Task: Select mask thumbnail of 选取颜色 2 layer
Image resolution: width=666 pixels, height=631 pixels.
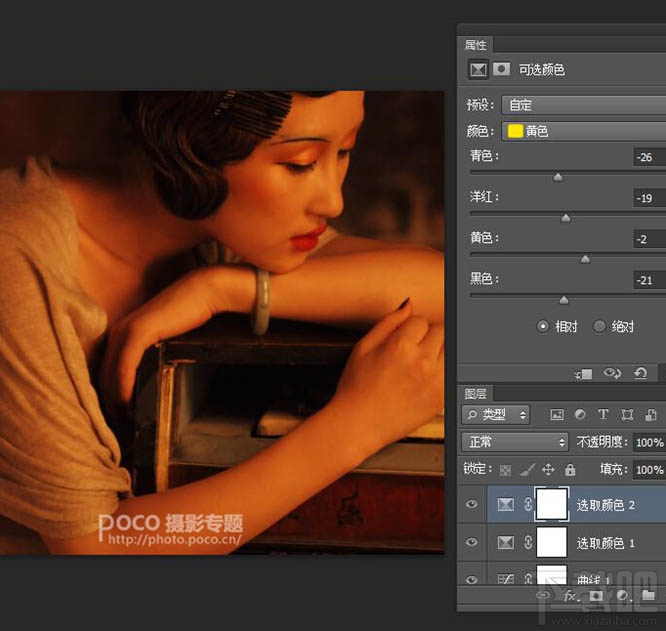Action: 552,504
